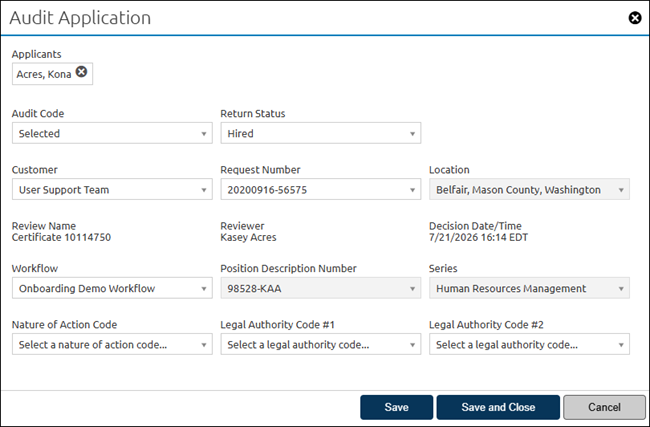Screen dimensions: 650x427
Task: Open the Legal Authority Code #1 dropdown
Action: tap(321, 345)
